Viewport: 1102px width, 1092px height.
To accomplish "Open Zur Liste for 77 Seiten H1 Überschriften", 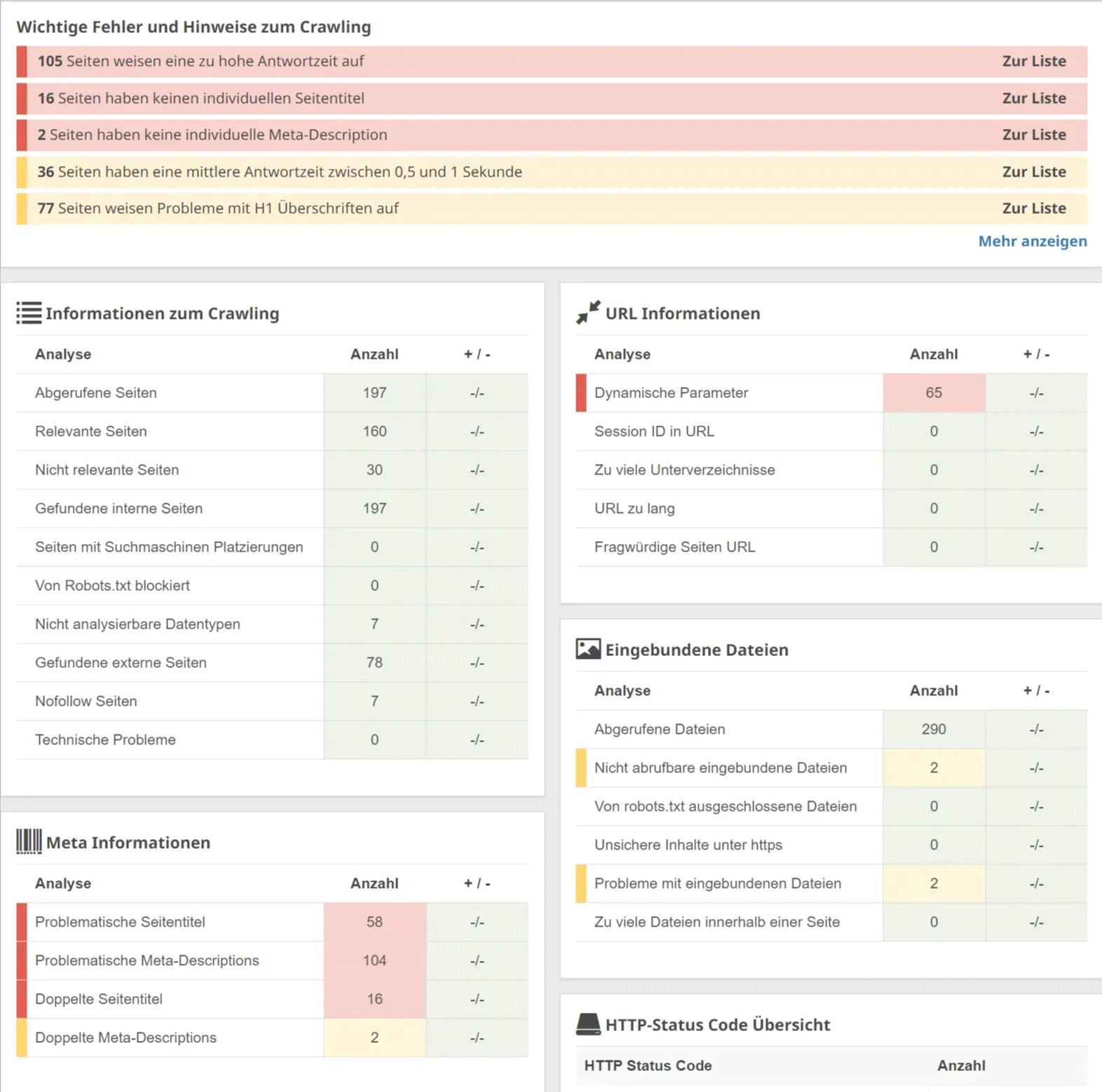I will pyautogui.click(x=1034, y=208).
